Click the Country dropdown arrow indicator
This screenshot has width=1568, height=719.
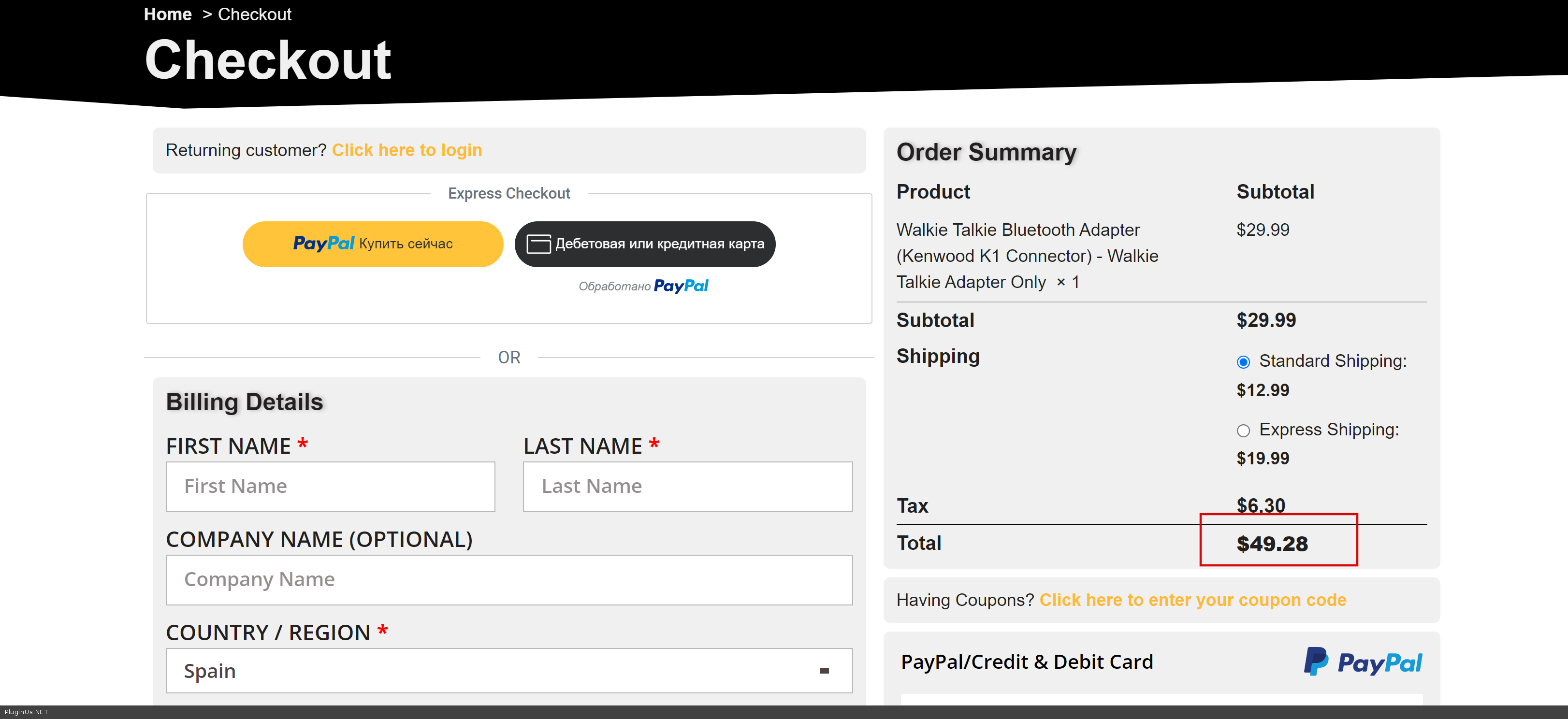824,671
